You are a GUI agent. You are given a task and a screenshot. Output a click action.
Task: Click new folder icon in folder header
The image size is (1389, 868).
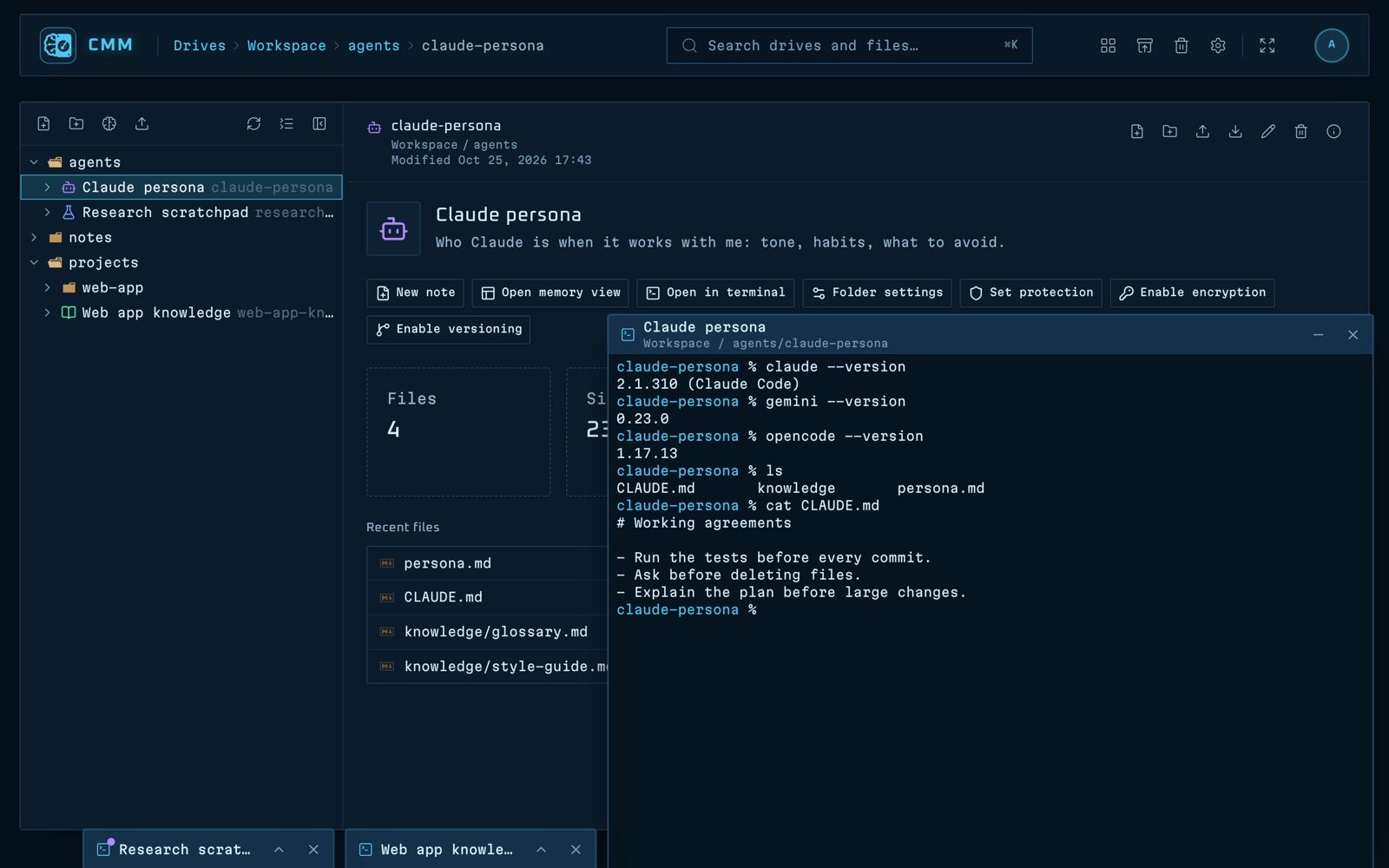tap(1169, 132)
